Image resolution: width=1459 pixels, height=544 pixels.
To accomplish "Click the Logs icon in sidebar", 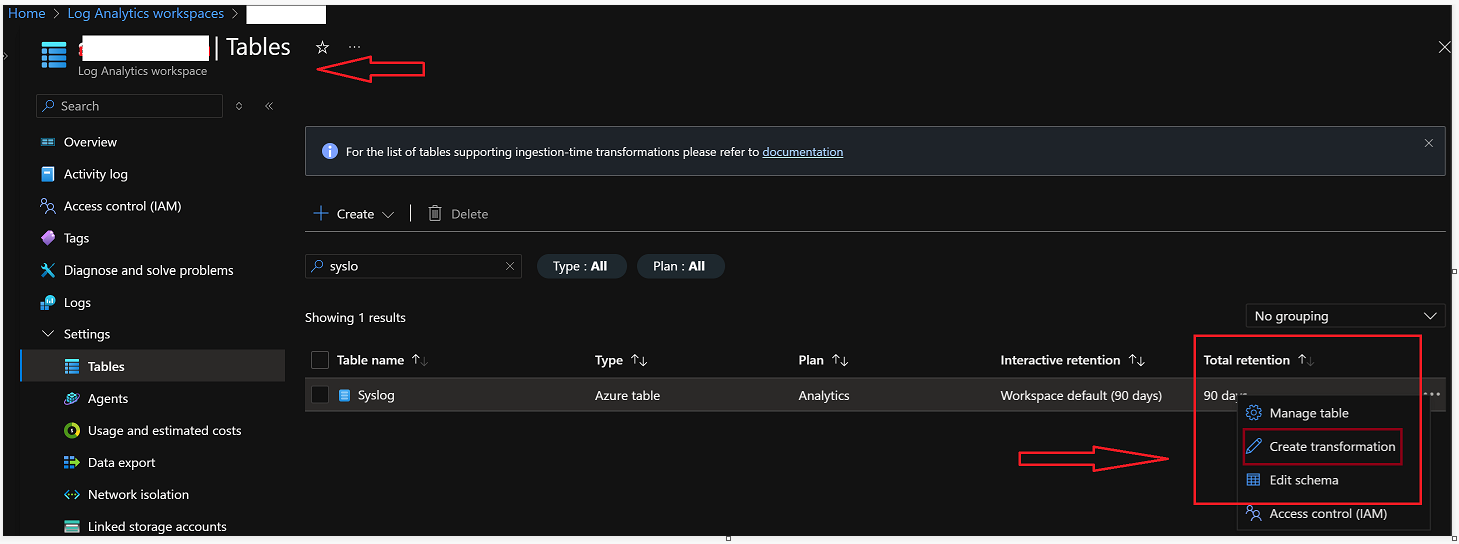I will pos(47,302).
